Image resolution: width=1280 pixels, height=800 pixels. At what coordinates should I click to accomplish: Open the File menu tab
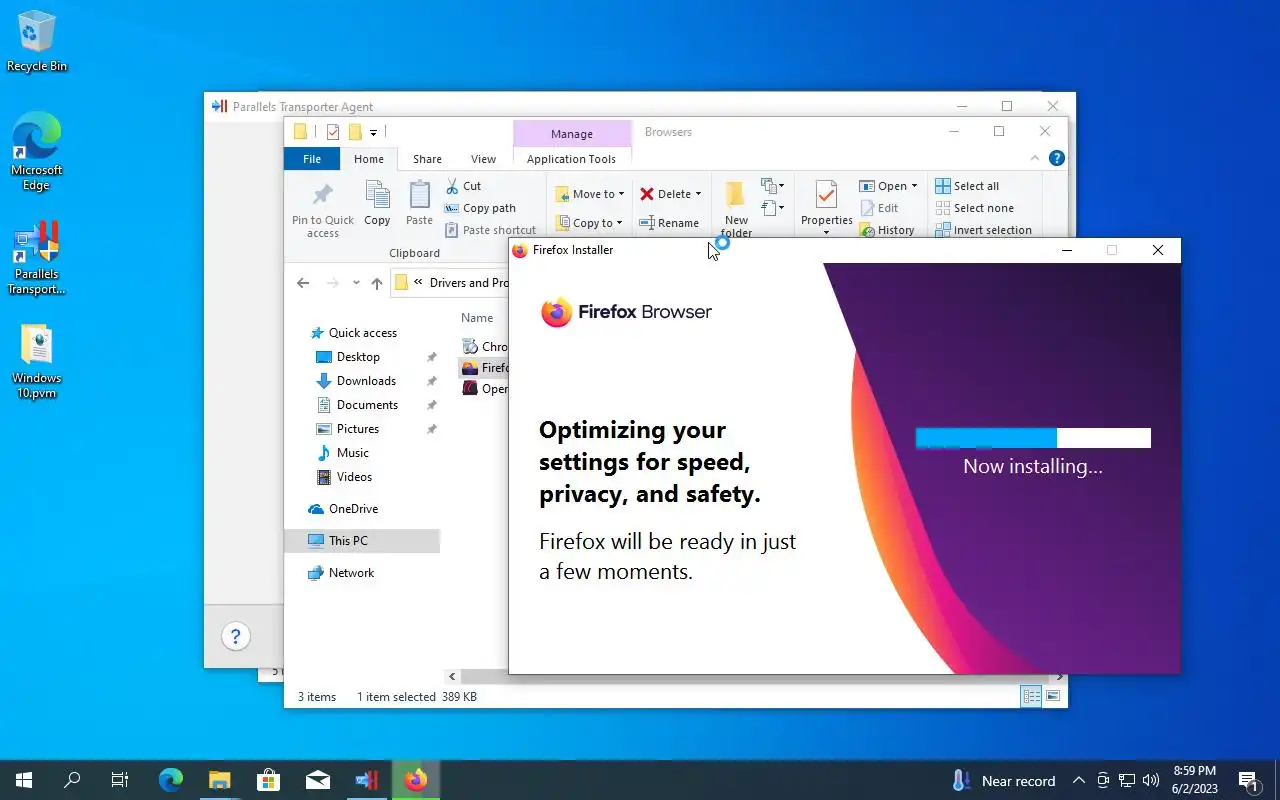click(x=312, y=159)
